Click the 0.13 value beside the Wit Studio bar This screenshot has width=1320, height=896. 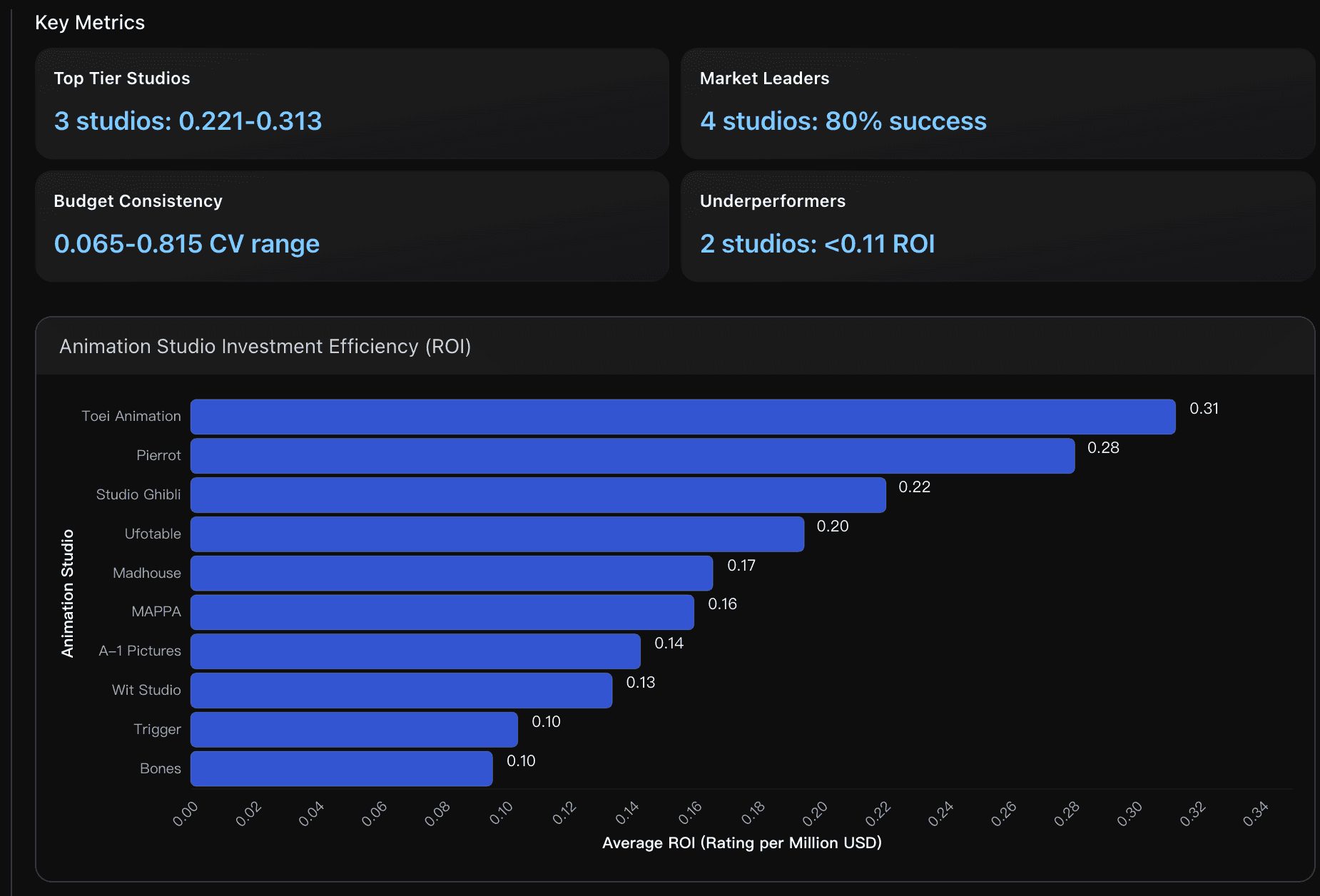click(x=641, y=683)
